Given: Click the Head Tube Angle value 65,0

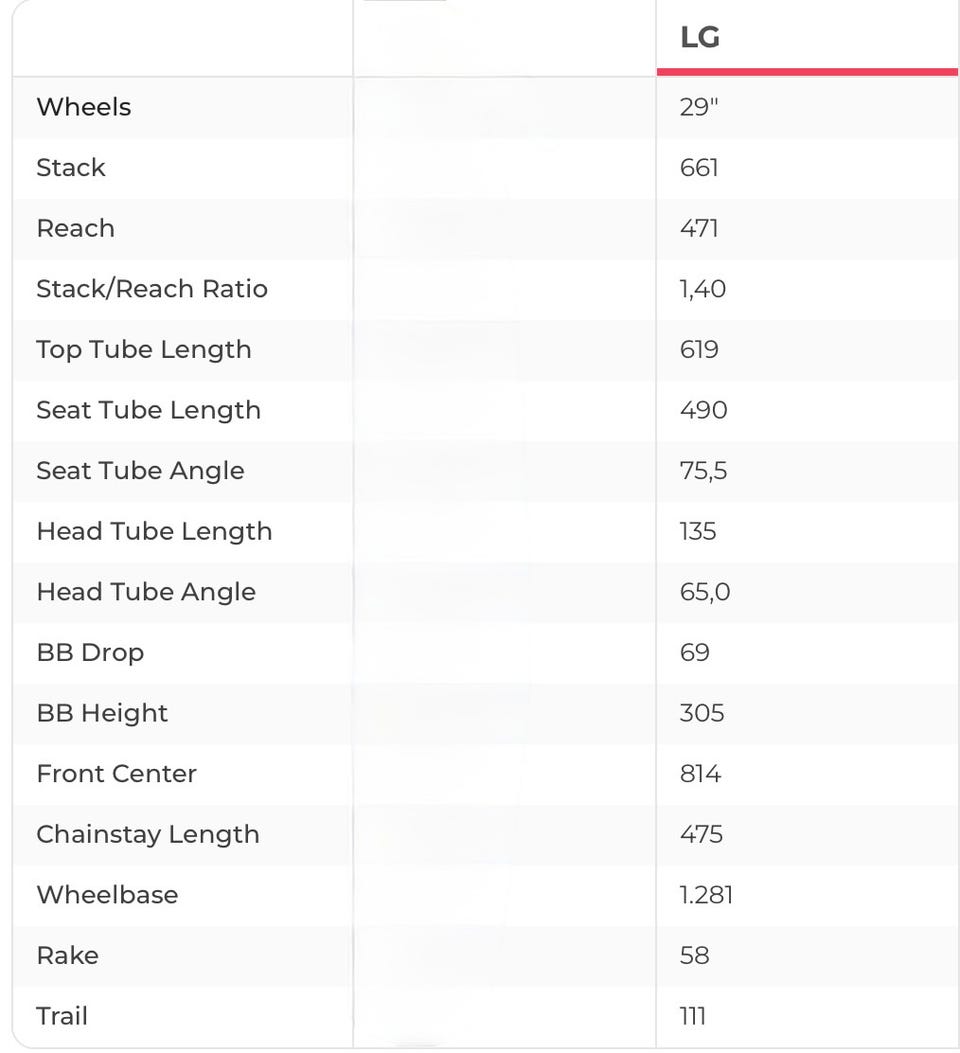Looking at the screenshot, I should click(x=705, y=592).
